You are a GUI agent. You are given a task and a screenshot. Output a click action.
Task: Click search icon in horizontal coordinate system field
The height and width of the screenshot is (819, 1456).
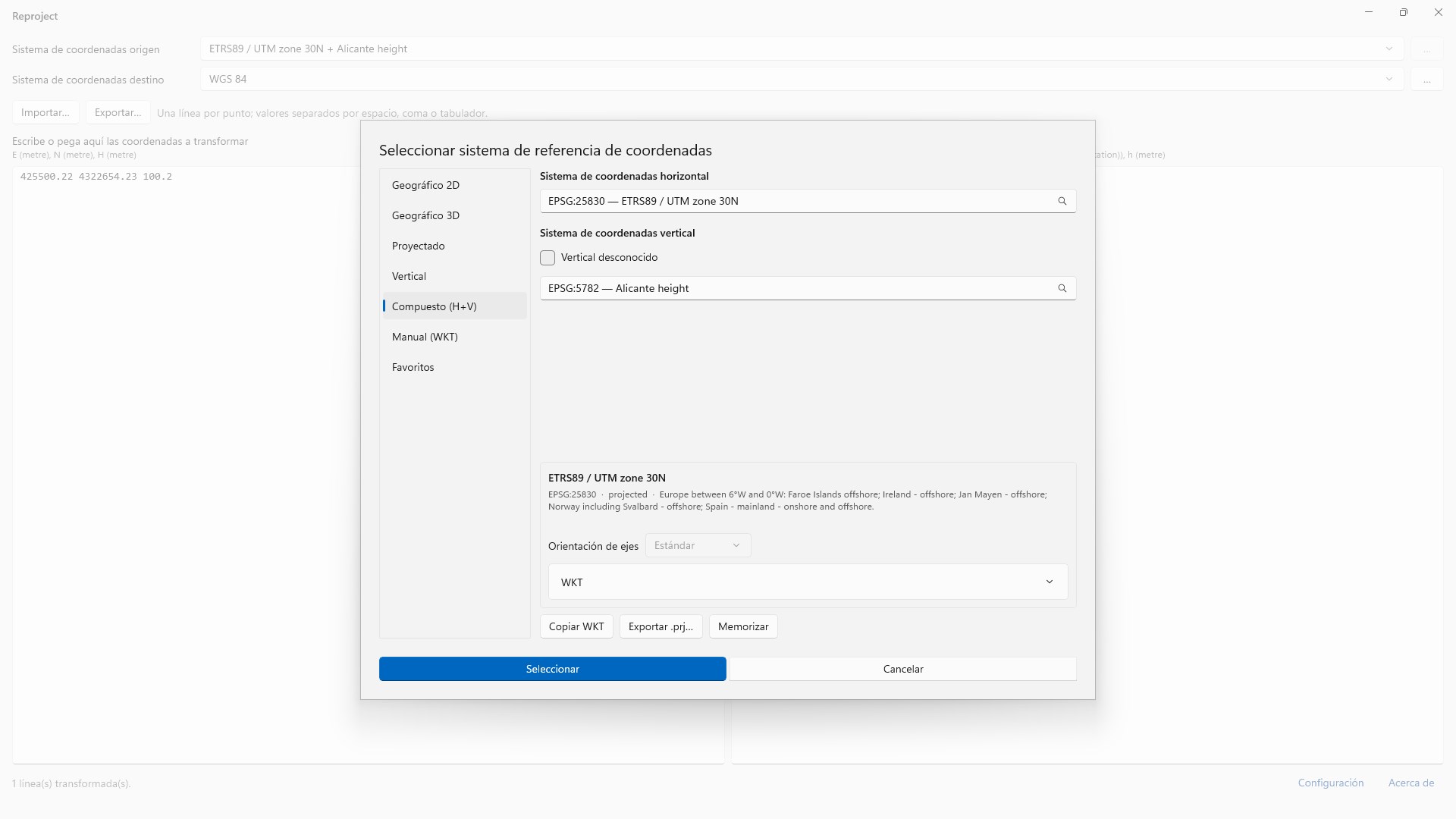pyautogui.click(x=1062, y=201)
